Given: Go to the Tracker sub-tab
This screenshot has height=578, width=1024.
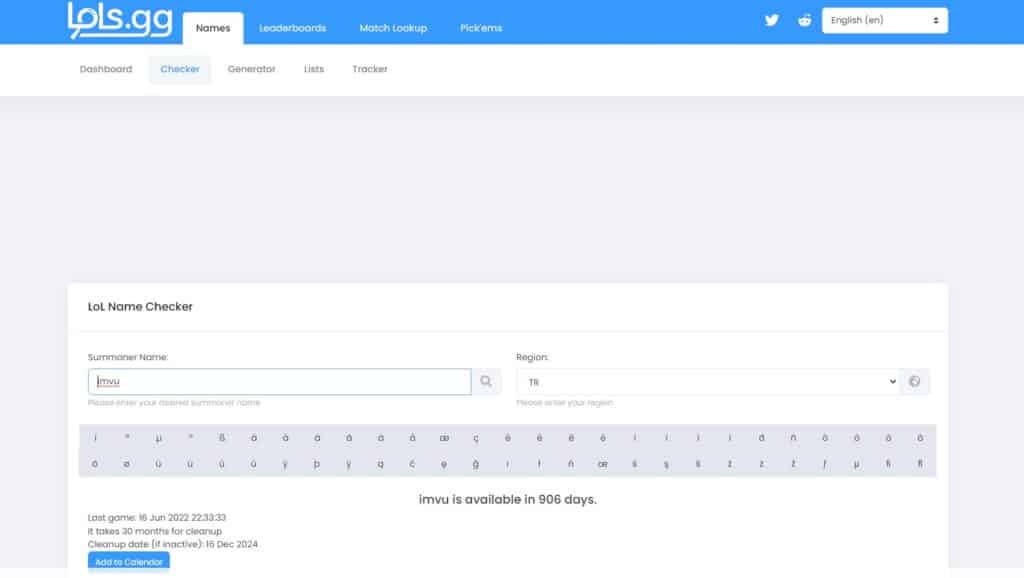Looking at the screenshot, I should click(x=370, y=69).
